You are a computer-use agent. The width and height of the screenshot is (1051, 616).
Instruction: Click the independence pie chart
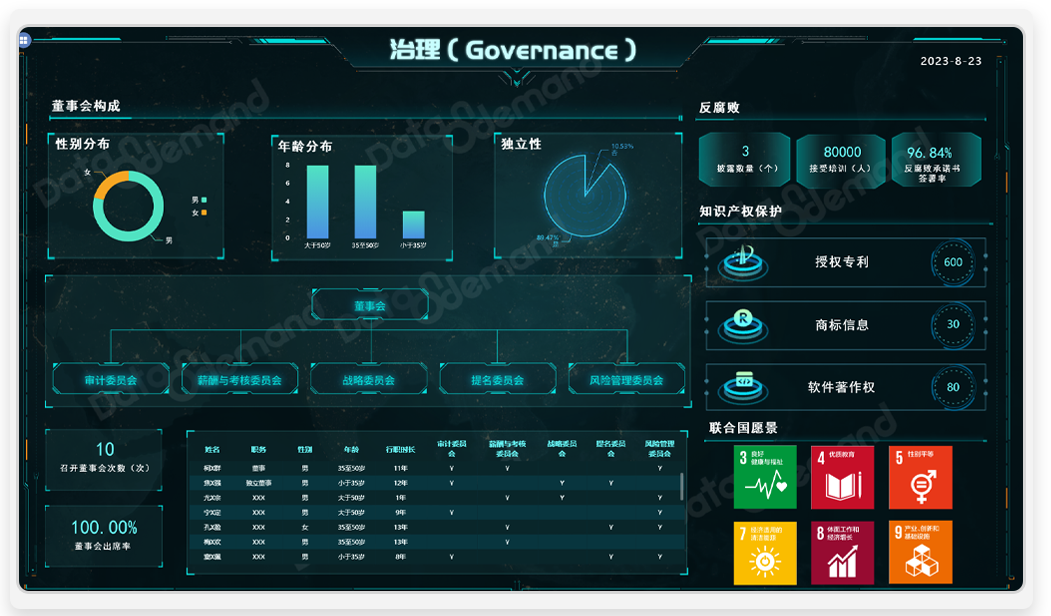coord(585,195)
